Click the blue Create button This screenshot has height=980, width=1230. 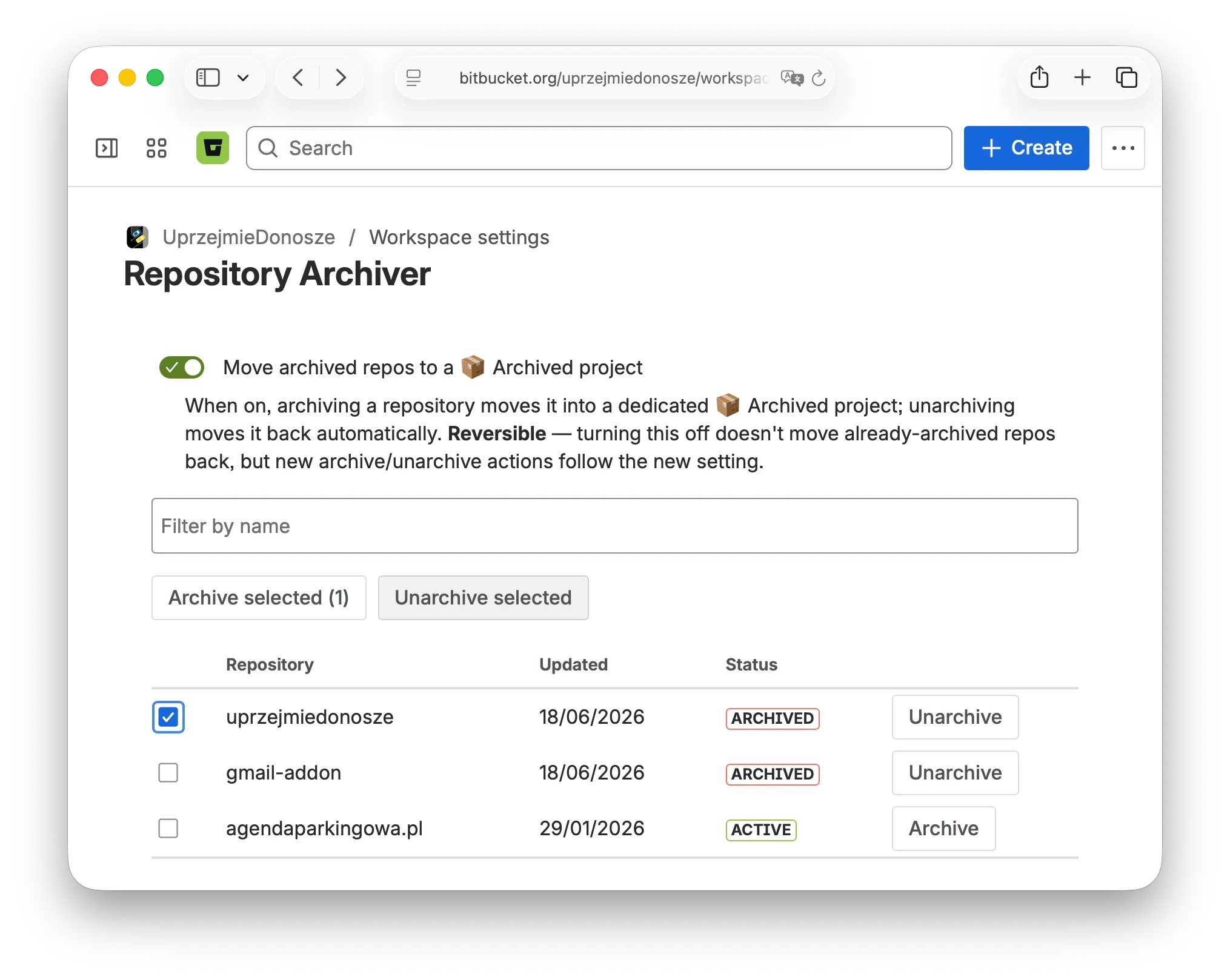coord(1026,148)
